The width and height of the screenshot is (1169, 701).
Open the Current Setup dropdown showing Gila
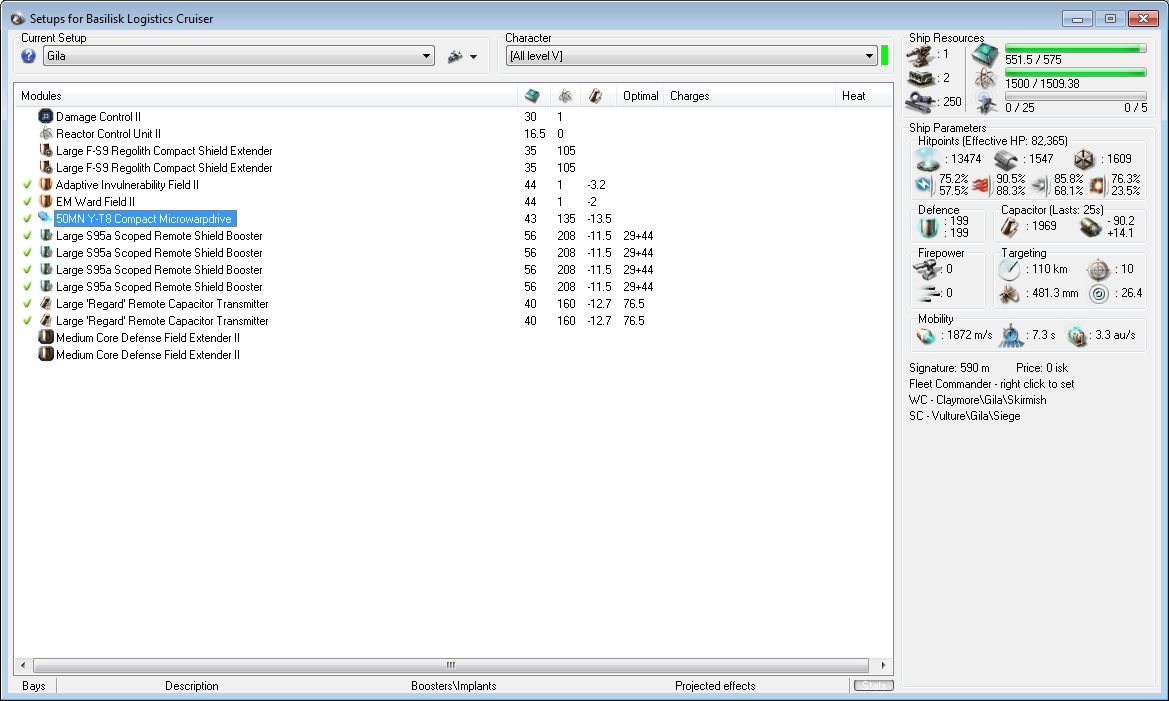(x=239, y=56)
